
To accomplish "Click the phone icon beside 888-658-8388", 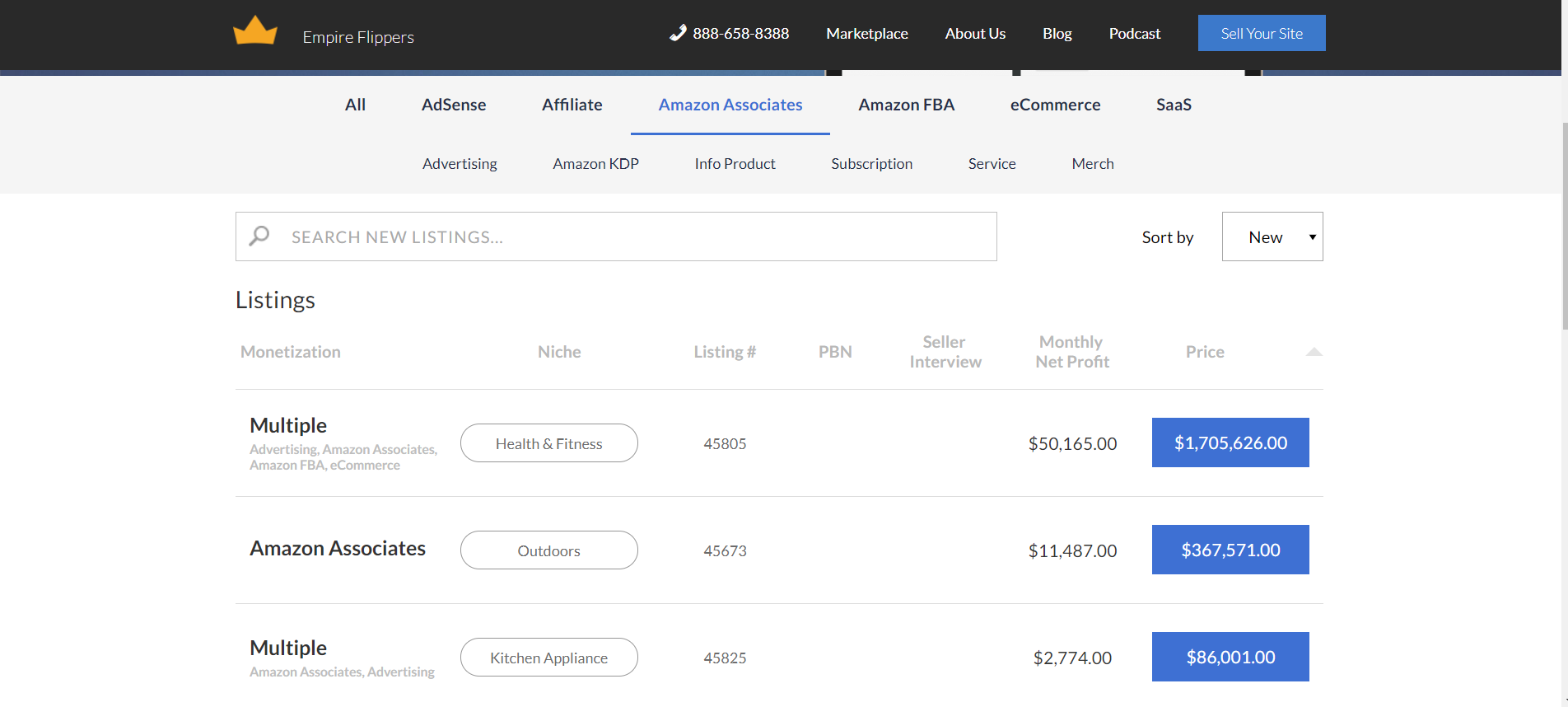I will click(x=678, y=33).
